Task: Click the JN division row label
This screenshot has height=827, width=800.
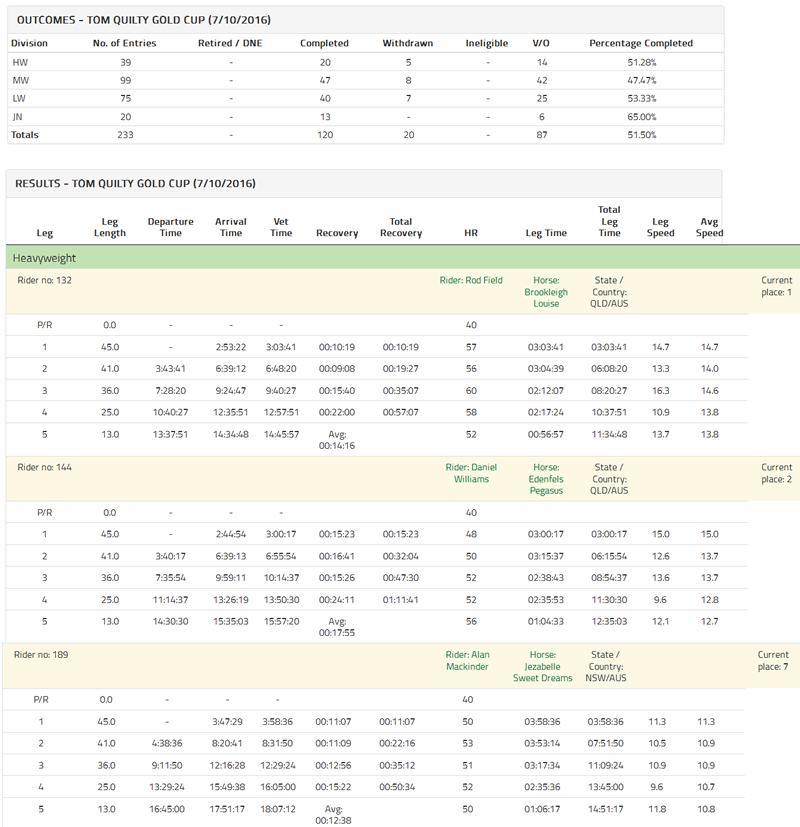Action: pos(18,117)
